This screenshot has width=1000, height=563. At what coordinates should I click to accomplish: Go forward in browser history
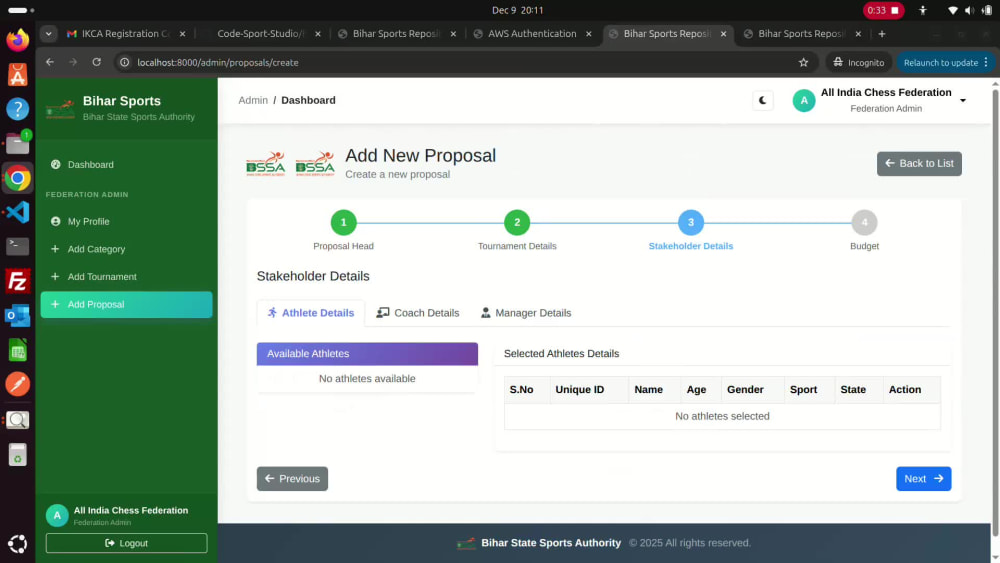coord(73,62)
